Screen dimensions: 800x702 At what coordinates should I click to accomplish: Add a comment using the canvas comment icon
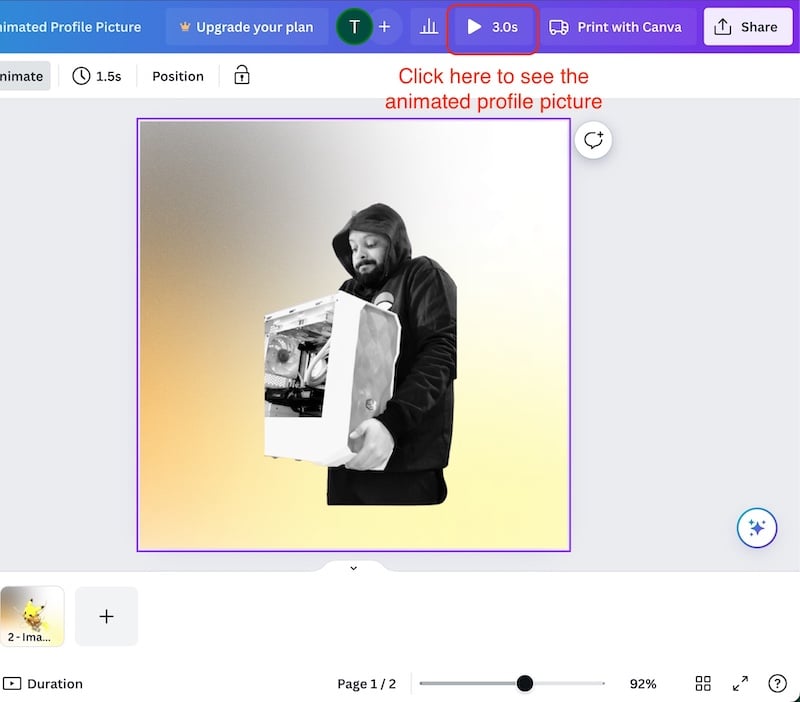[x=593, y=139]
